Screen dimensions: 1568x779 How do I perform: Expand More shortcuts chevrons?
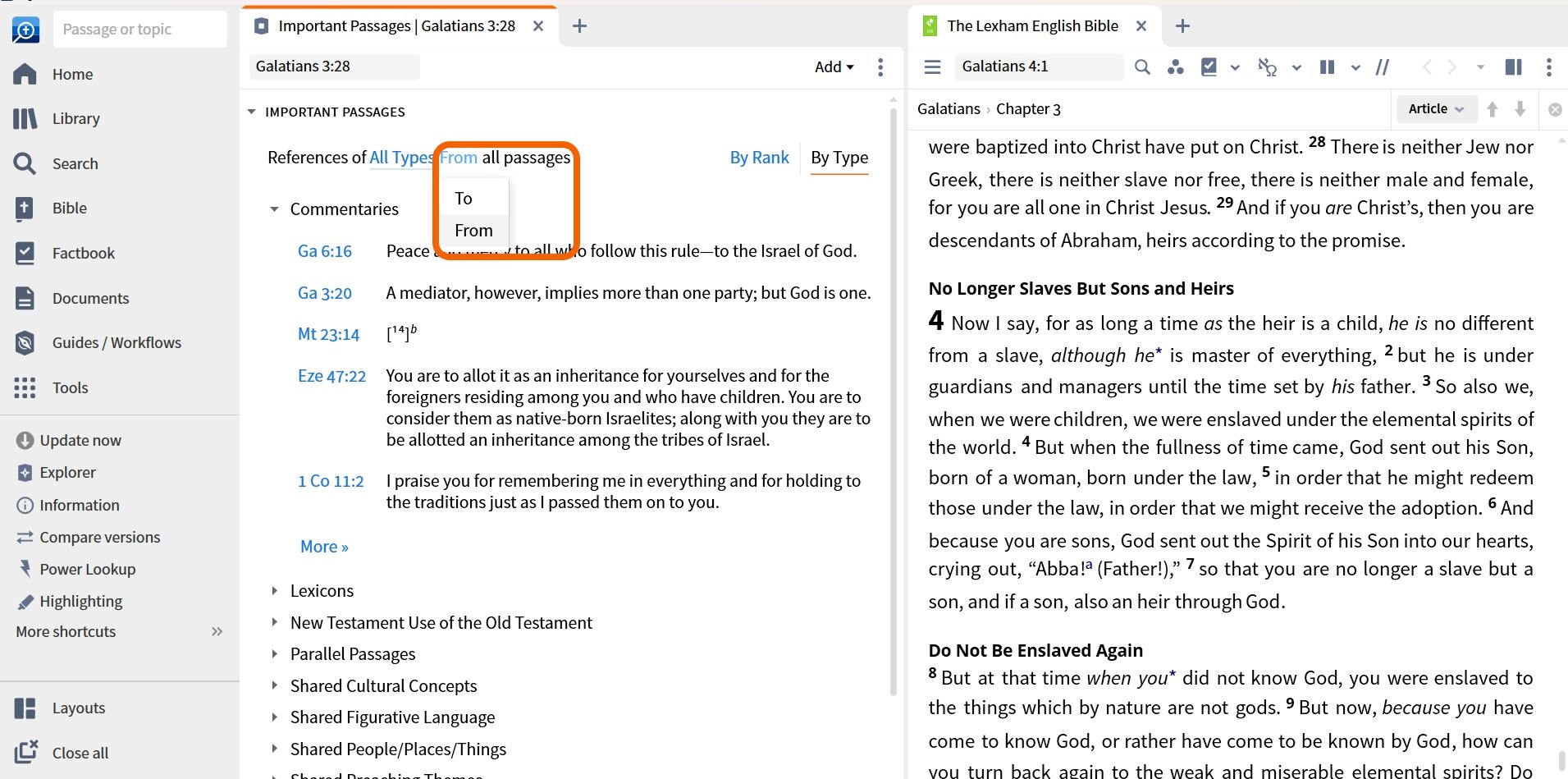217,631
